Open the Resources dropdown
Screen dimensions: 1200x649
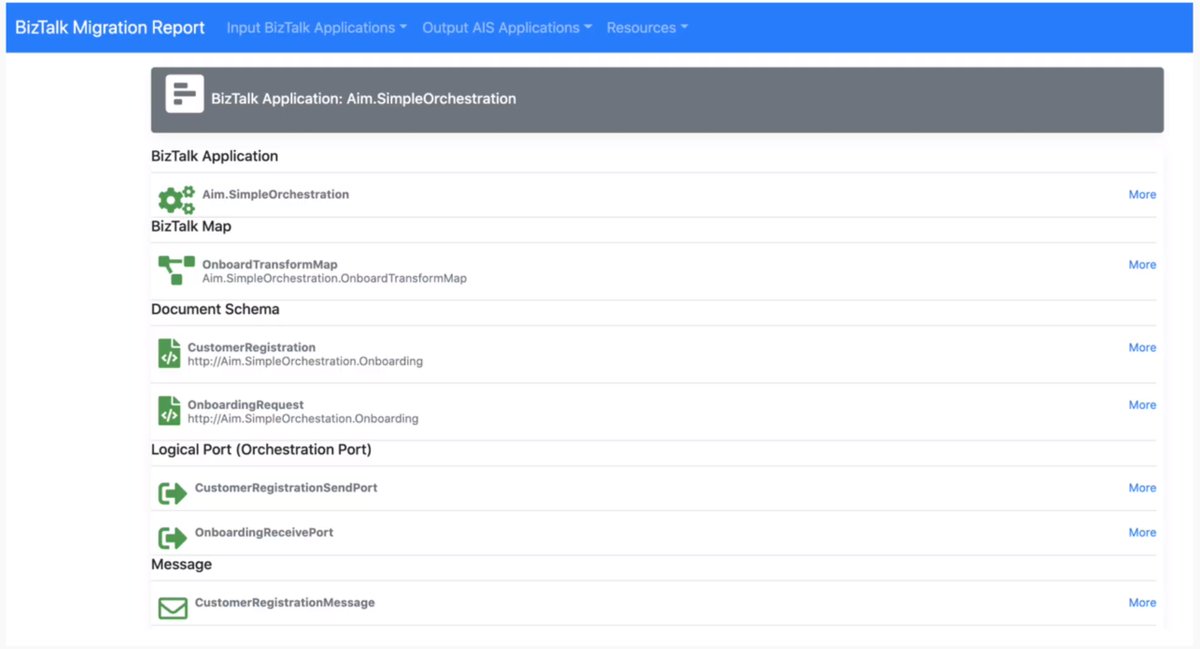point(646,27)
